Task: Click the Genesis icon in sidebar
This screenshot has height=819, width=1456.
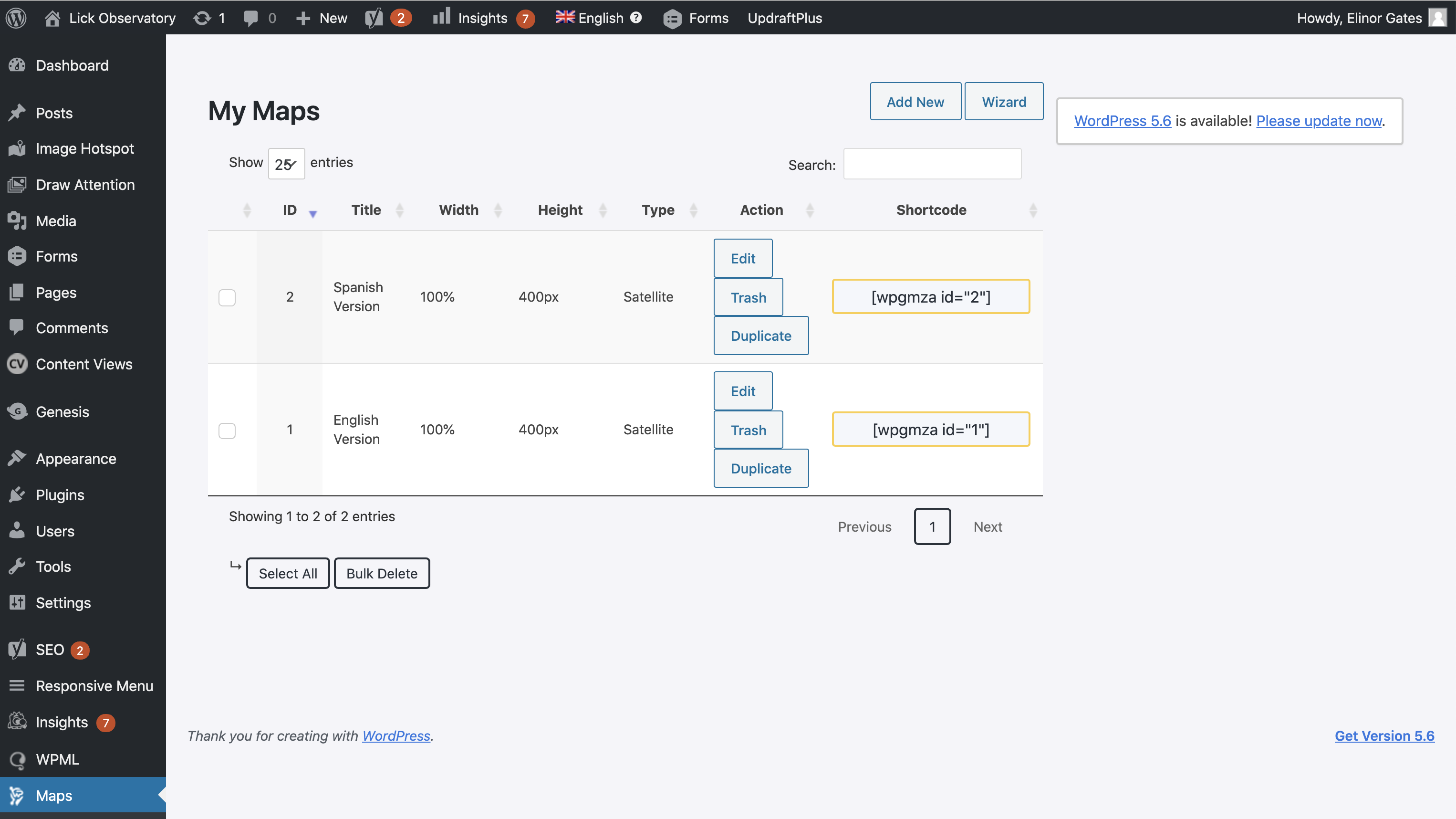Action: tap(17, 411)
